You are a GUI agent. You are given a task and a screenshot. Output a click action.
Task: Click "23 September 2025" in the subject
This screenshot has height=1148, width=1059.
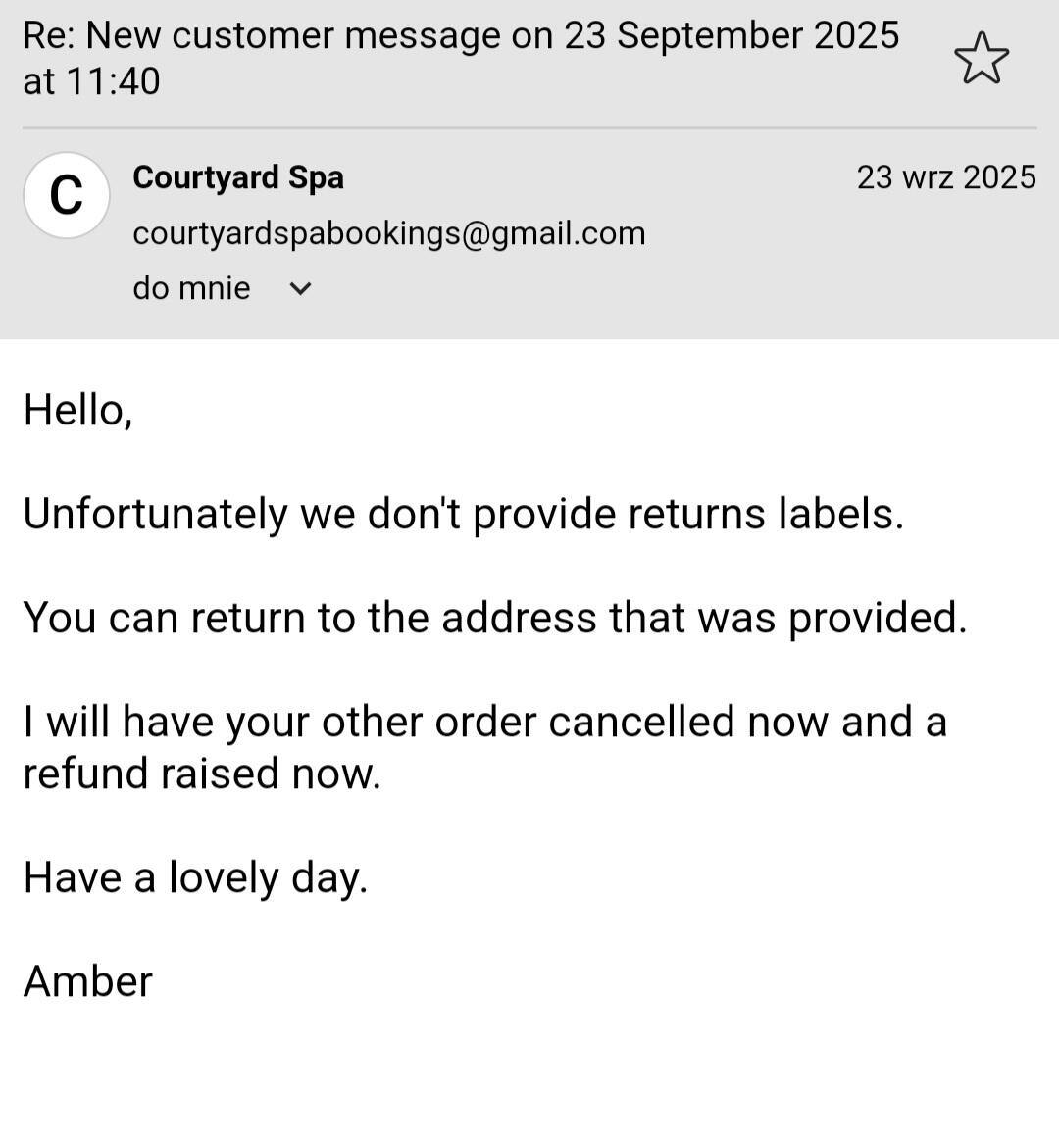pos(731,35)
